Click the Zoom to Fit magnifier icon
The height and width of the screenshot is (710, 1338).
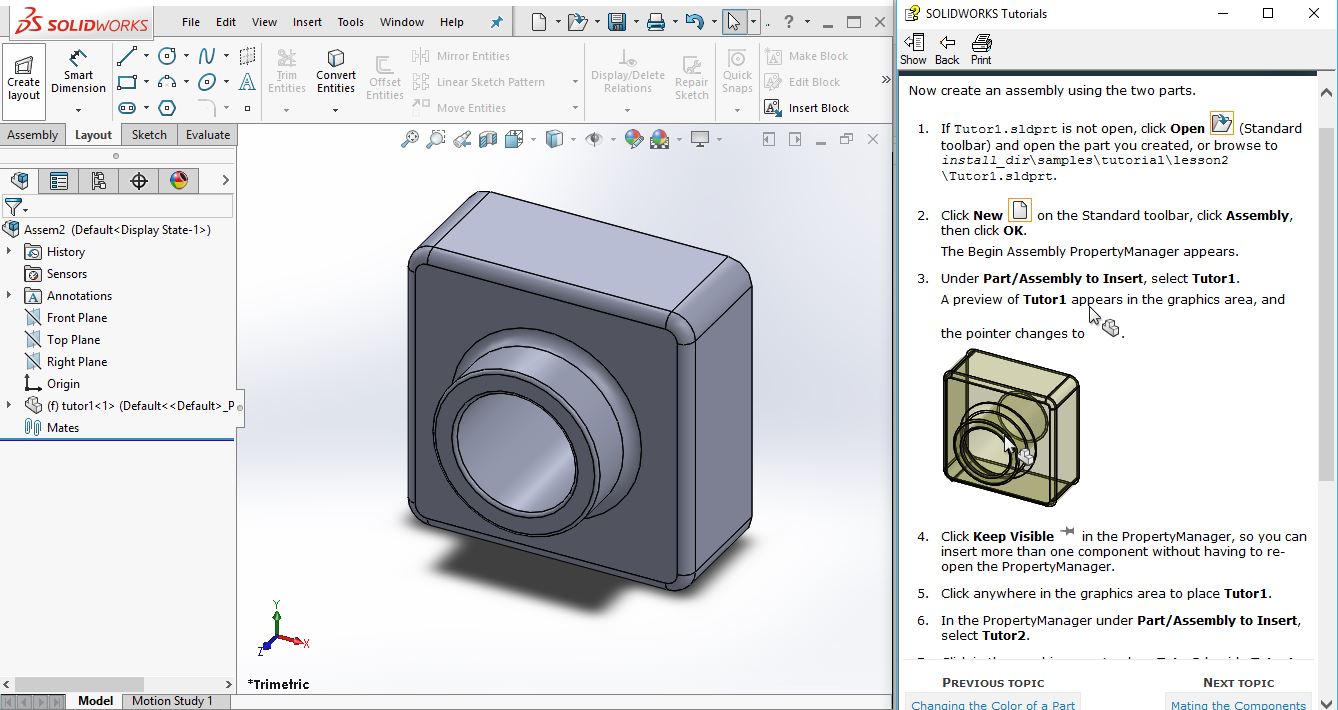click(410, 140)
